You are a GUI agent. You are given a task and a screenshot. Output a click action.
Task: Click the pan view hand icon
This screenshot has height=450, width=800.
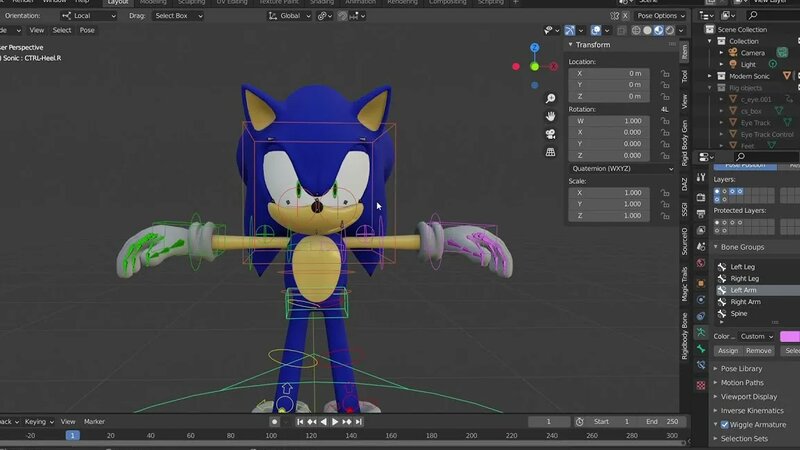551,116
